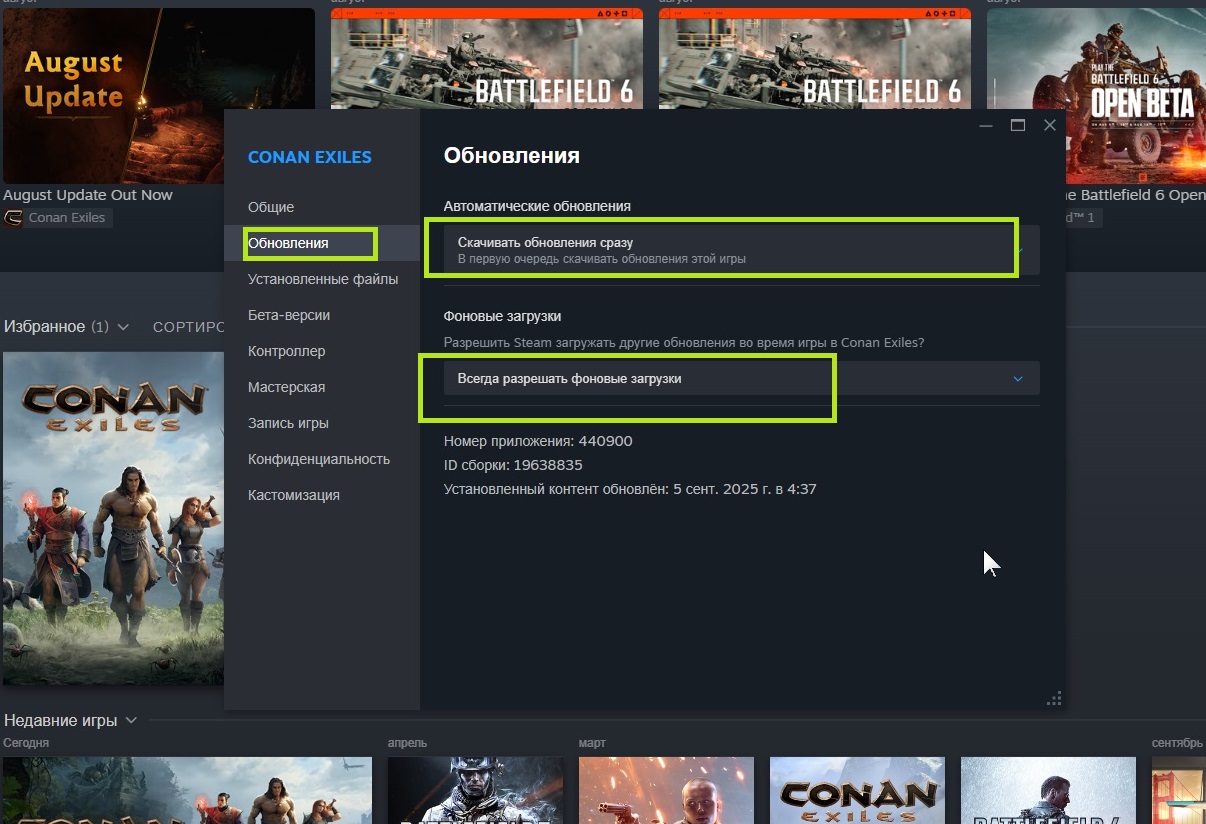Open Кастомизация section

[294, 495]
